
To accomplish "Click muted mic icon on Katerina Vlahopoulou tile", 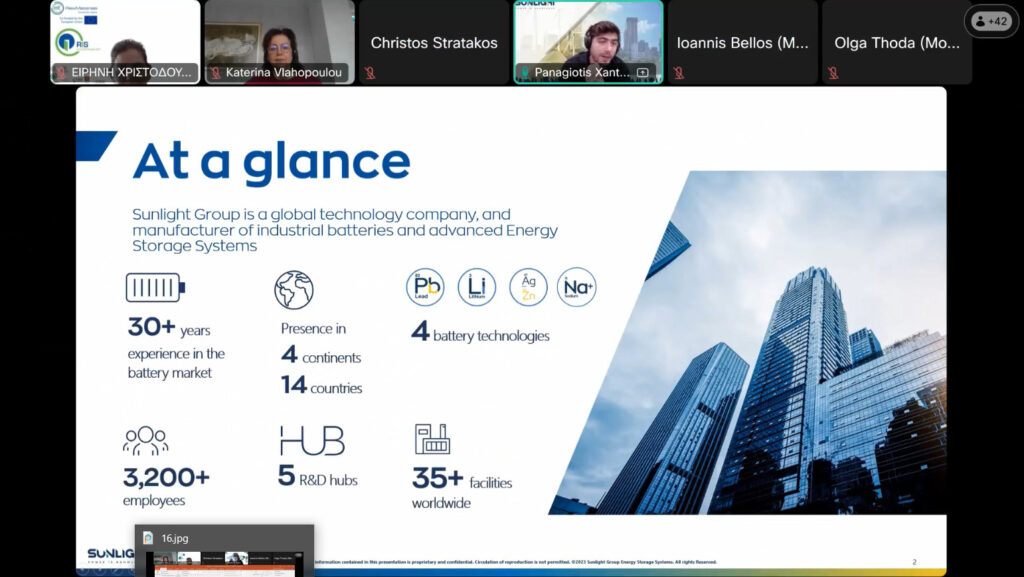I will tap(215, 73).
